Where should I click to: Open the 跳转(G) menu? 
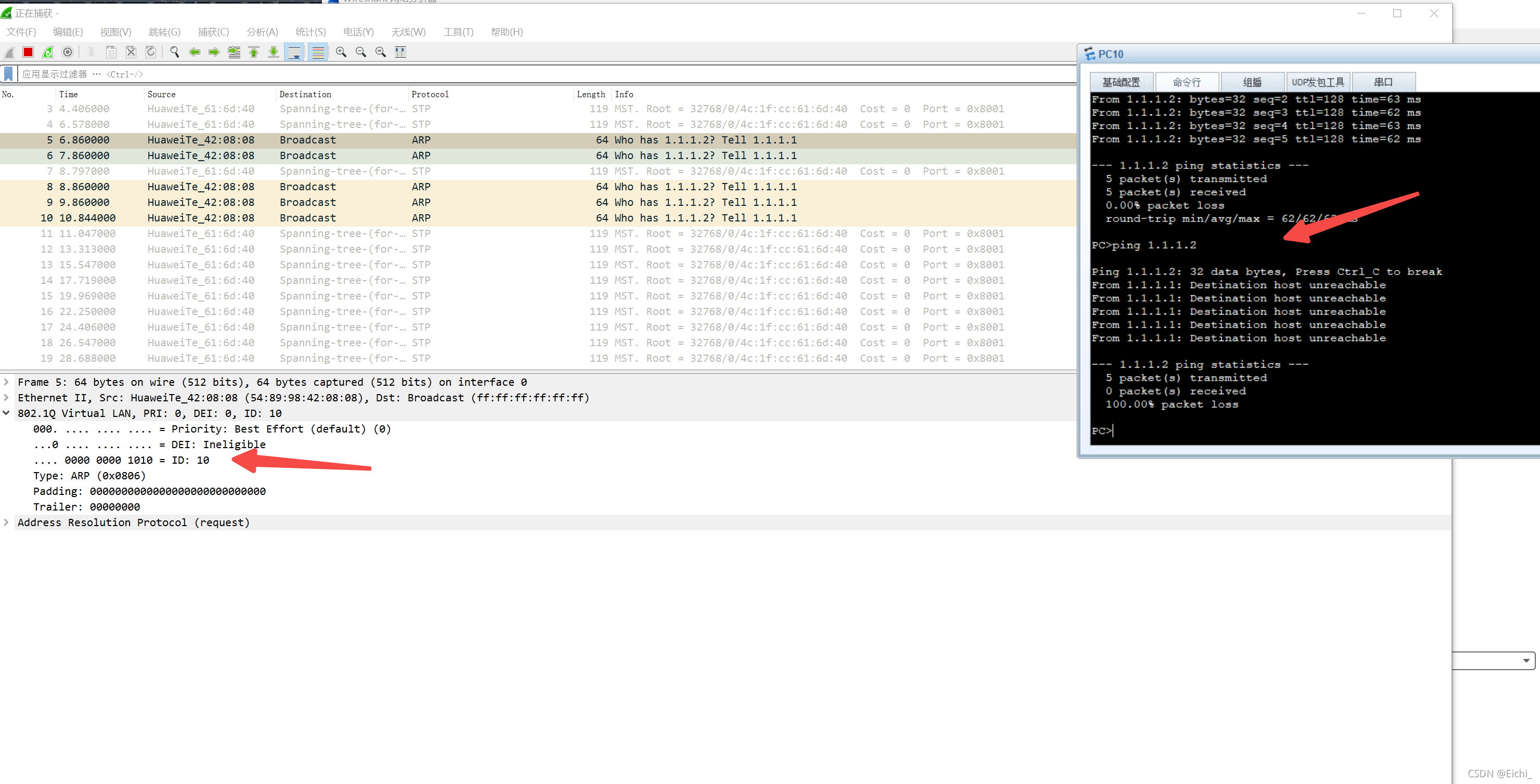(x=164, y=32)
